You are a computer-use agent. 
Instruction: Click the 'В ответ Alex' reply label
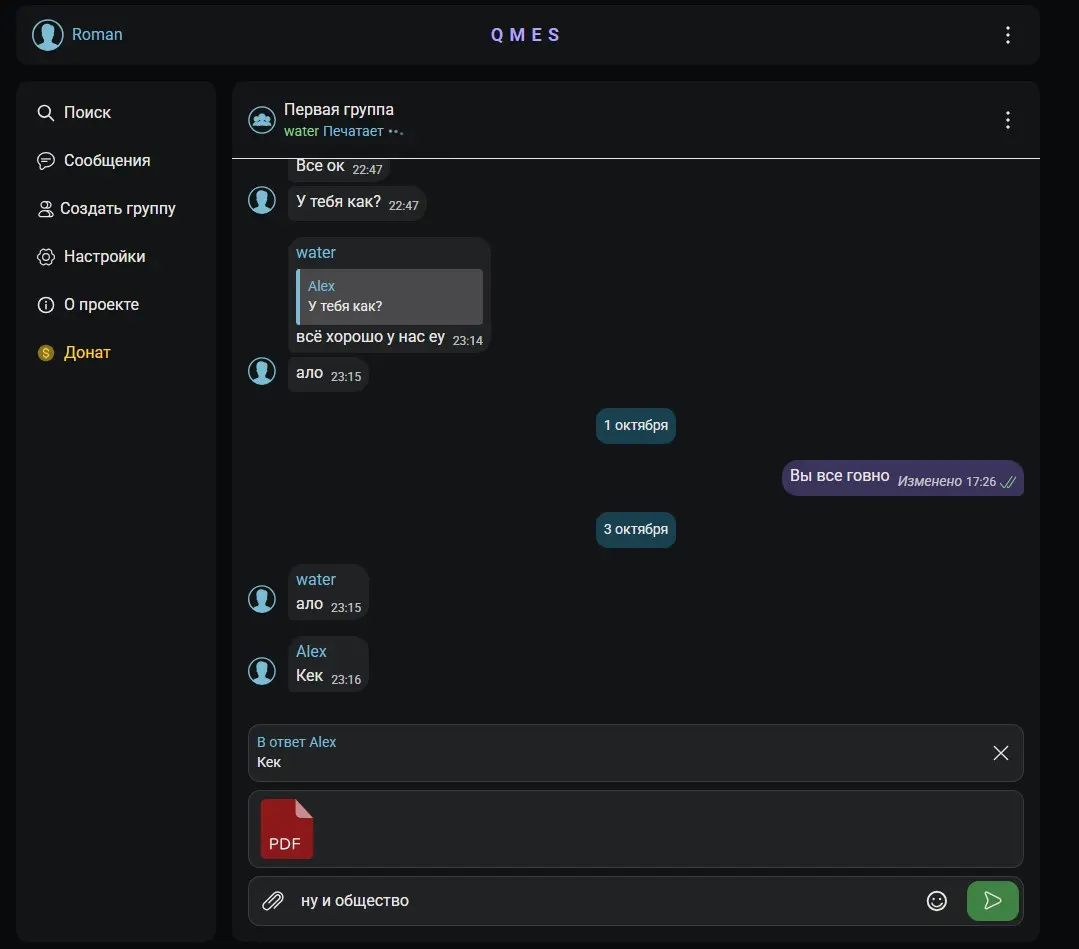tap(297, 743)
